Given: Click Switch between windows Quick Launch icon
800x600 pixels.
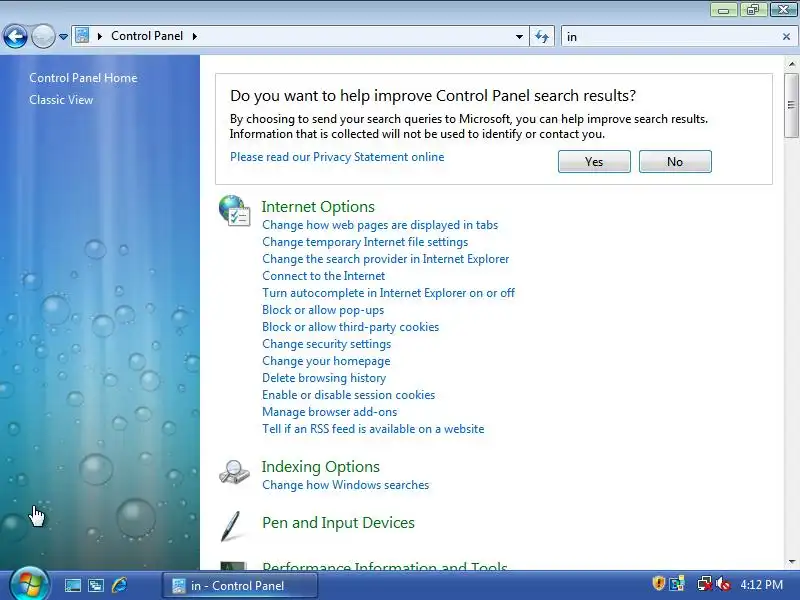Looking at the screenshot, I should point(95,585).
